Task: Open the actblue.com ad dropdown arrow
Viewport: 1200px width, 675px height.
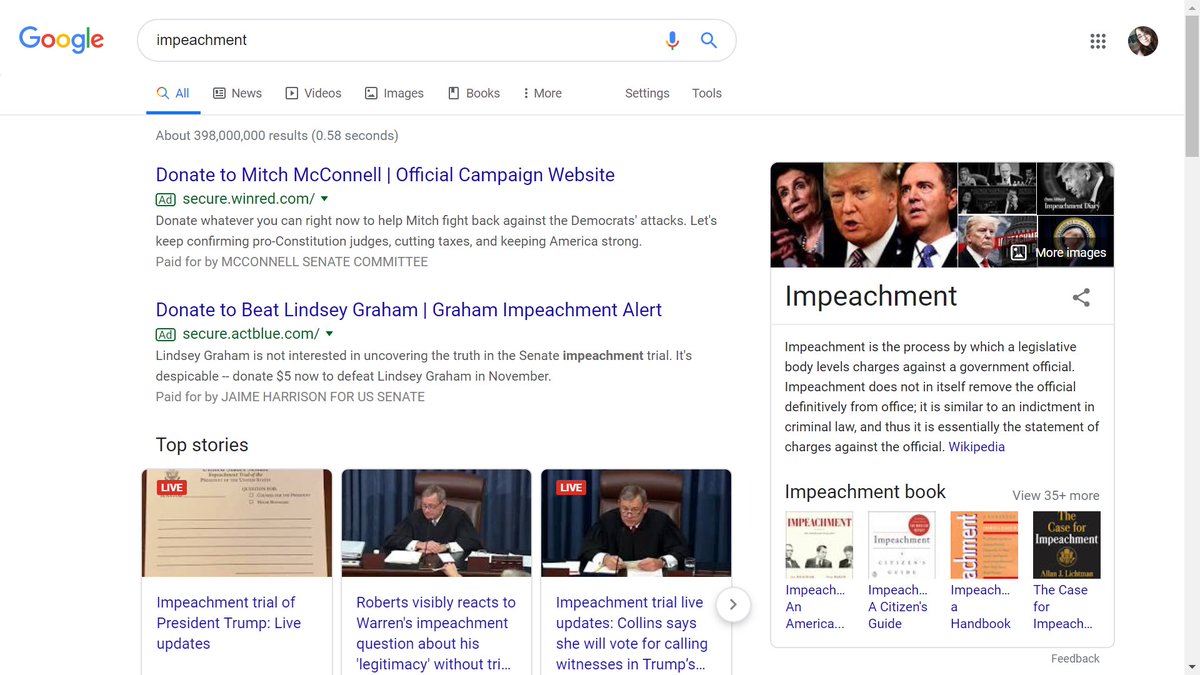Action: (330, 334)
